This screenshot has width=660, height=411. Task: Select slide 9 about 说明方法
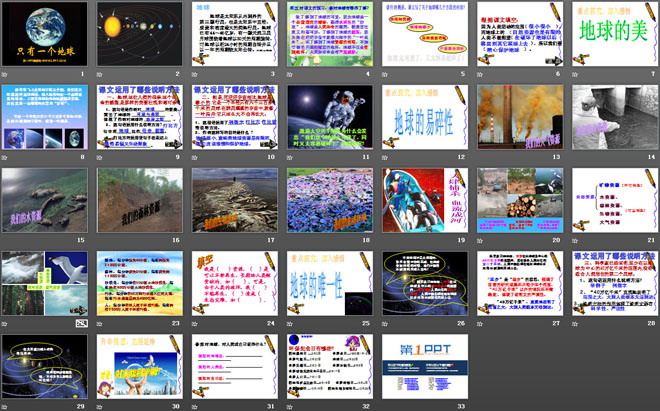click(140, 117)
